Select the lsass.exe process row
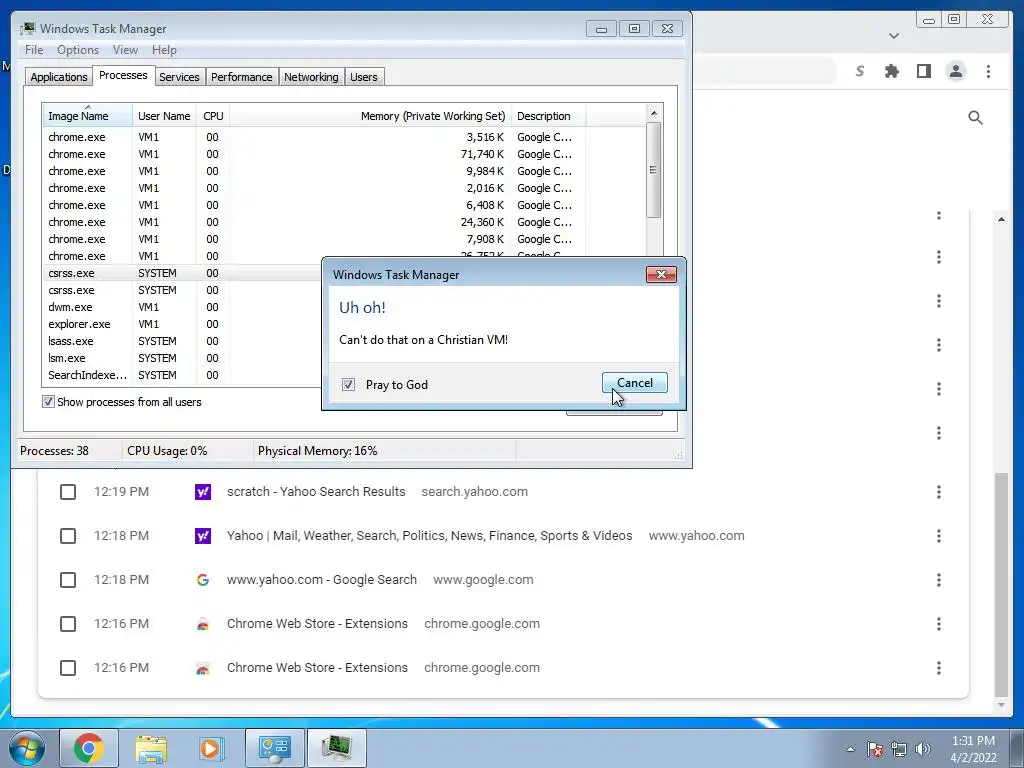Viewport: 1024px width, 768px height. (181, 341)
